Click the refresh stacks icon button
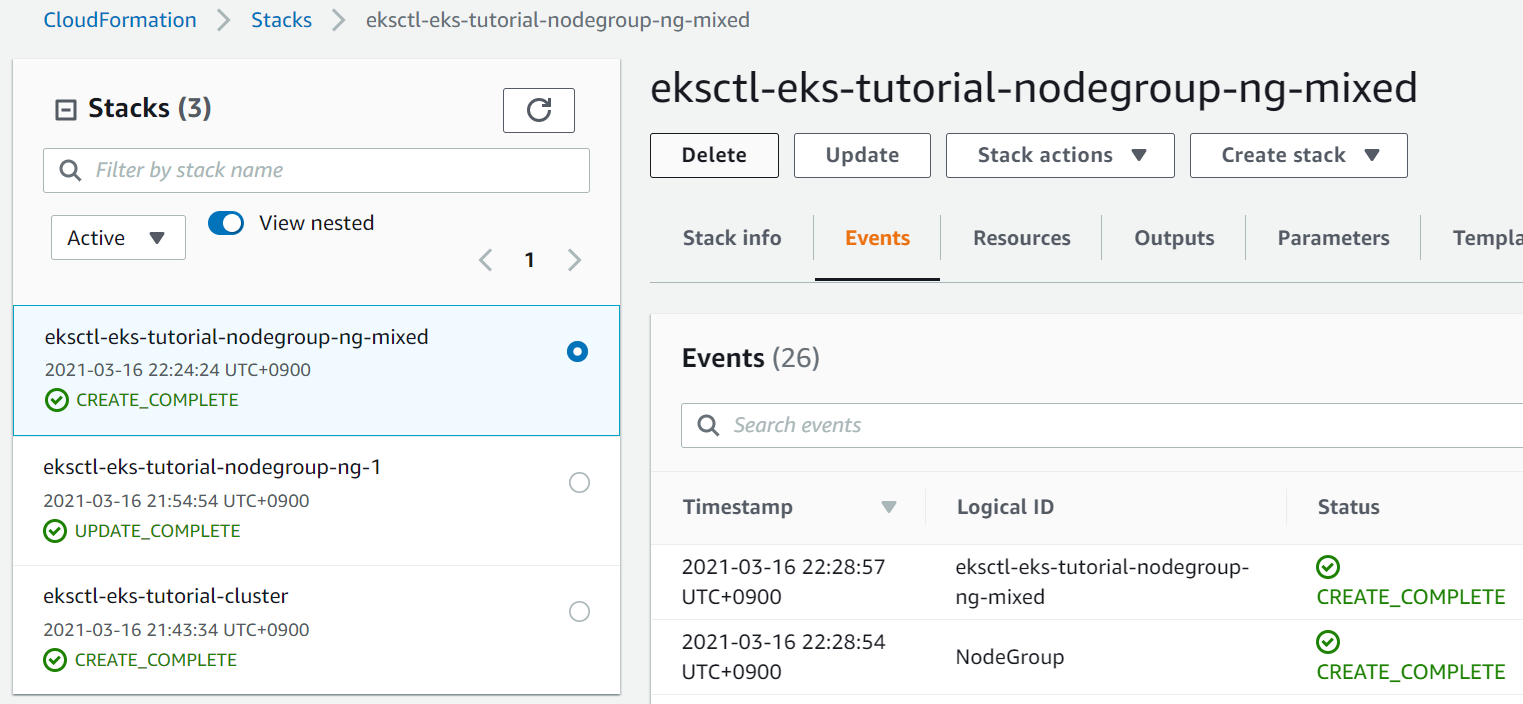1523x704 pixels. 538,110
